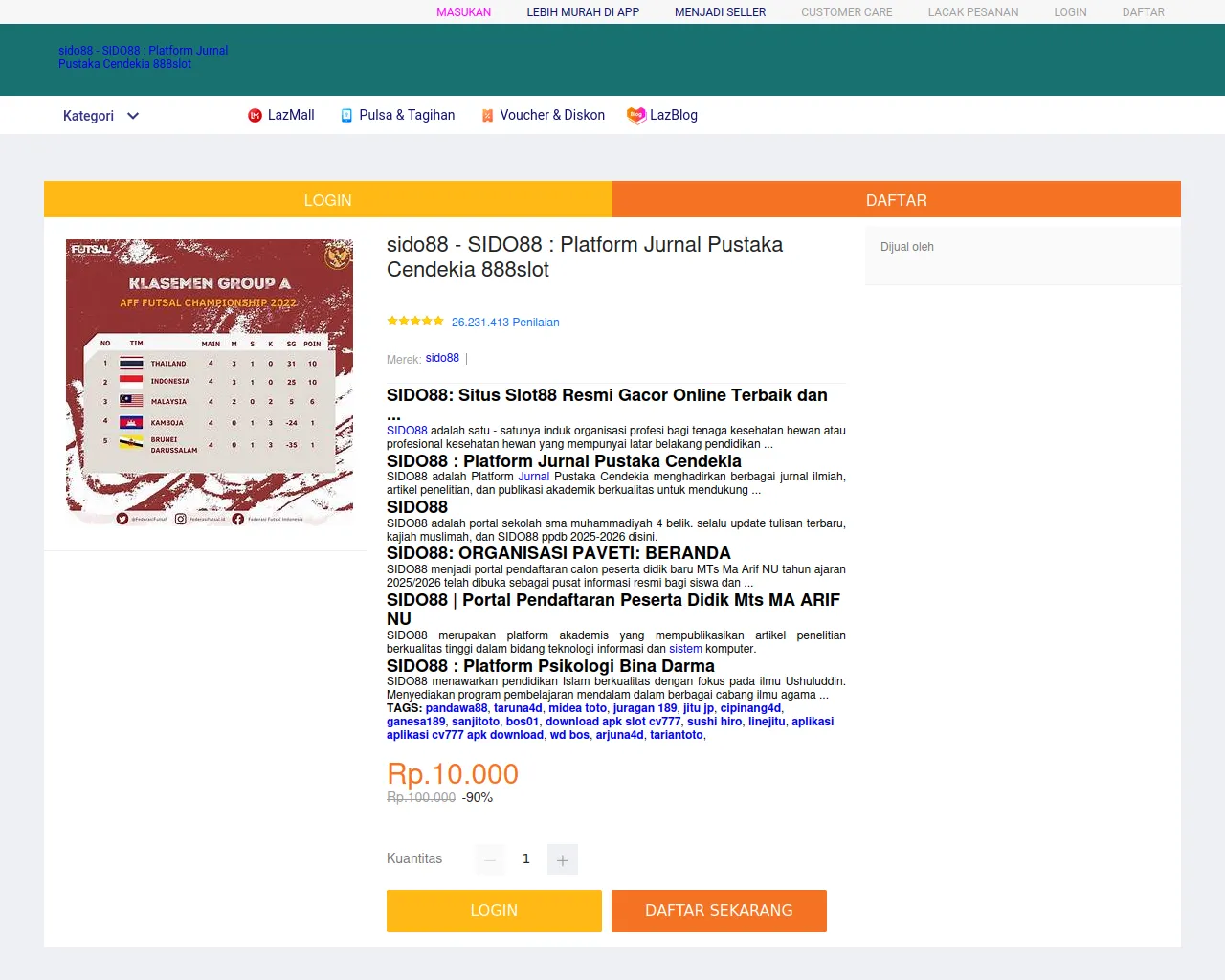The height and width of the screenshot is (980, 1225).
Task: Click the bos01 tag
Action: click(x=523, y=722)
